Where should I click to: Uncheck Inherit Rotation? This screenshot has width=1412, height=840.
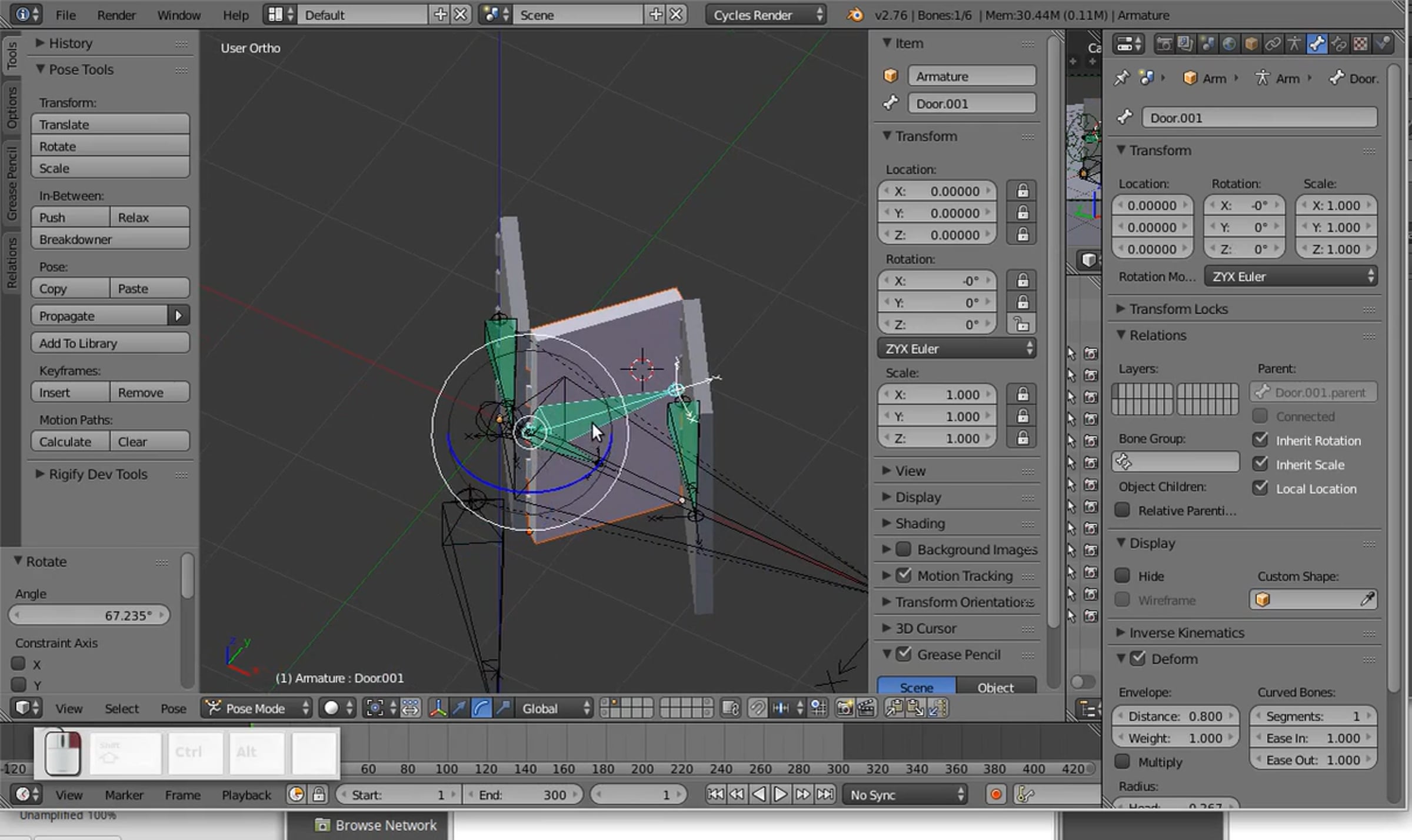1260,440
